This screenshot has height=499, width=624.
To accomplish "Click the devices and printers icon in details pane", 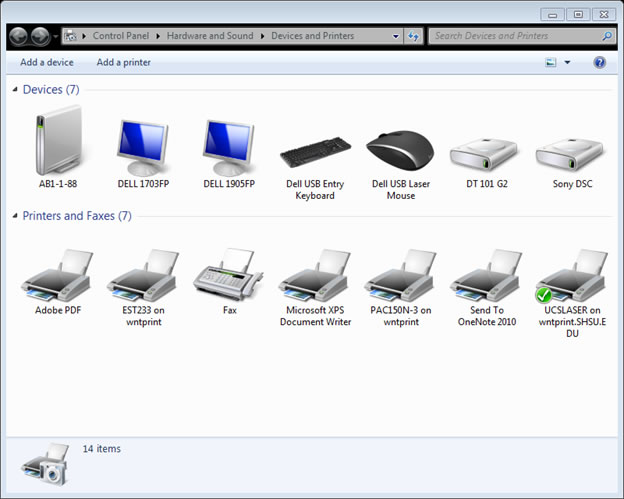I will 47,464.
